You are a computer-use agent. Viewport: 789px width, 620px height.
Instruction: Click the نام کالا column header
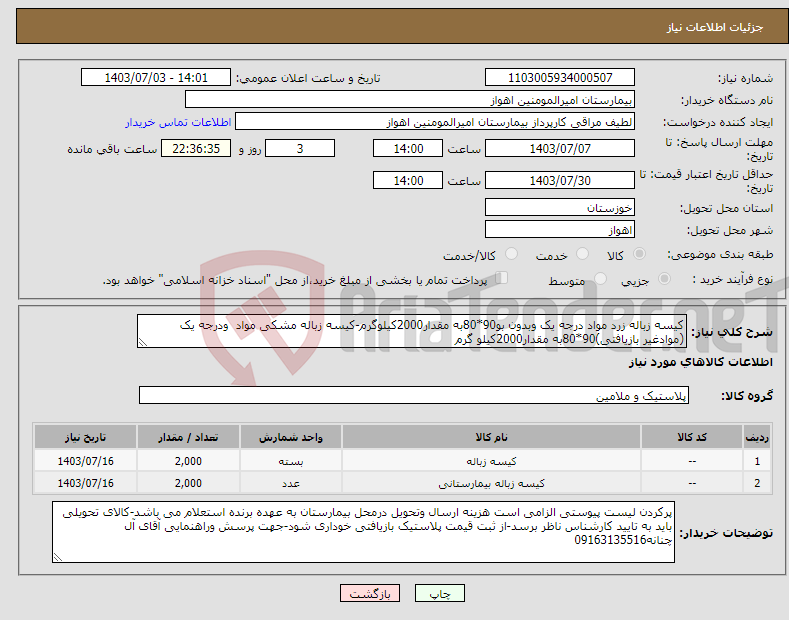coord(491,437)
